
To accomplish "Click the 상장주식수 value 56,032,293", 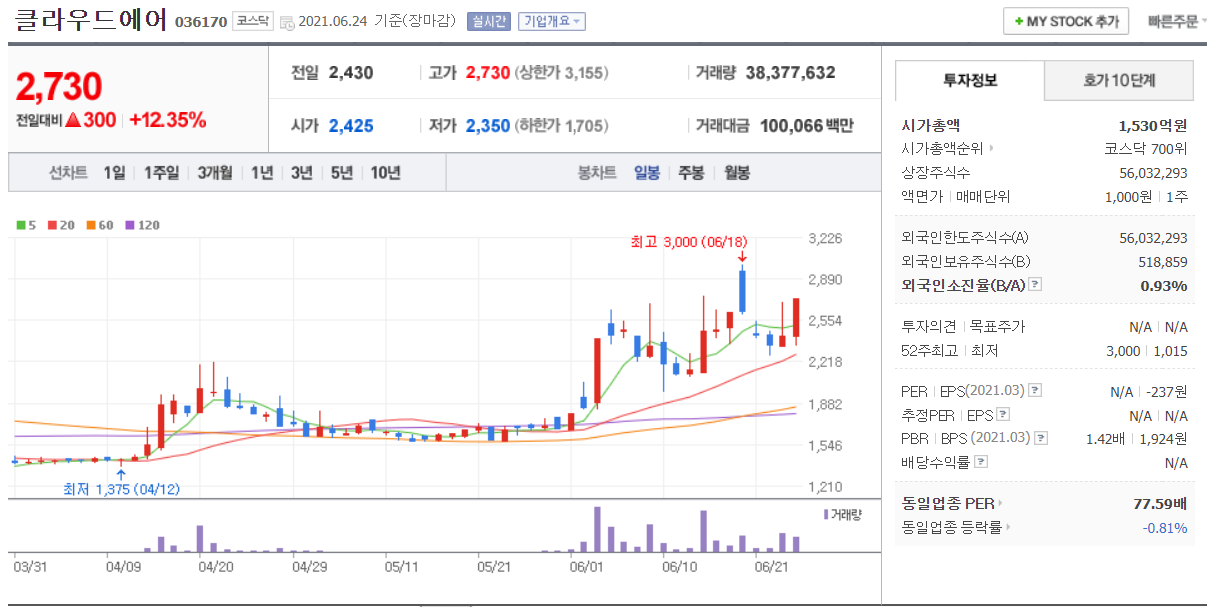I will click(x=1154, y=173).
